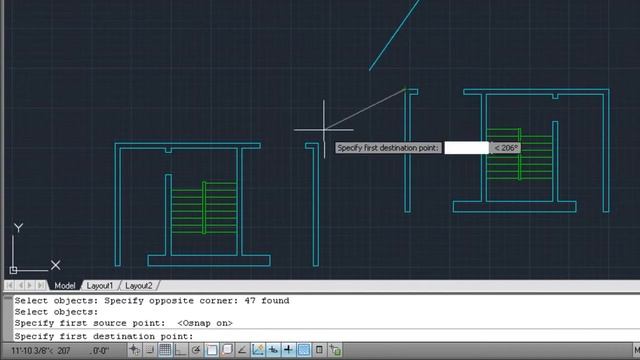Toggle Show/Hide Lineweight status button
The height and width of the screenshot is (360, 640).
pyautogui.click(x=289, y=350)
